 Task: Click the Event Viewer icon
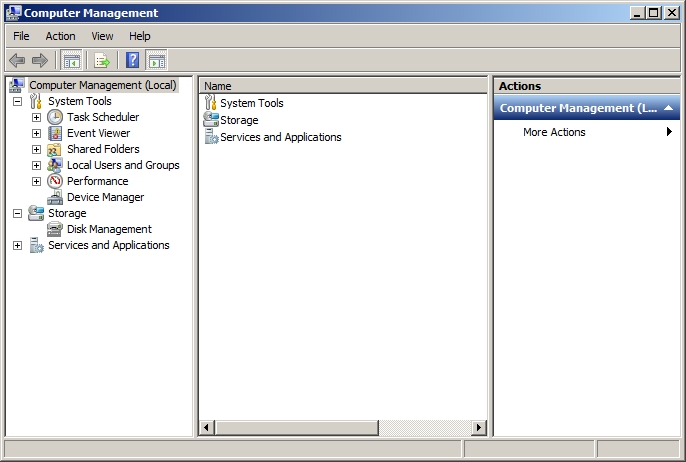tap(55, 133)
